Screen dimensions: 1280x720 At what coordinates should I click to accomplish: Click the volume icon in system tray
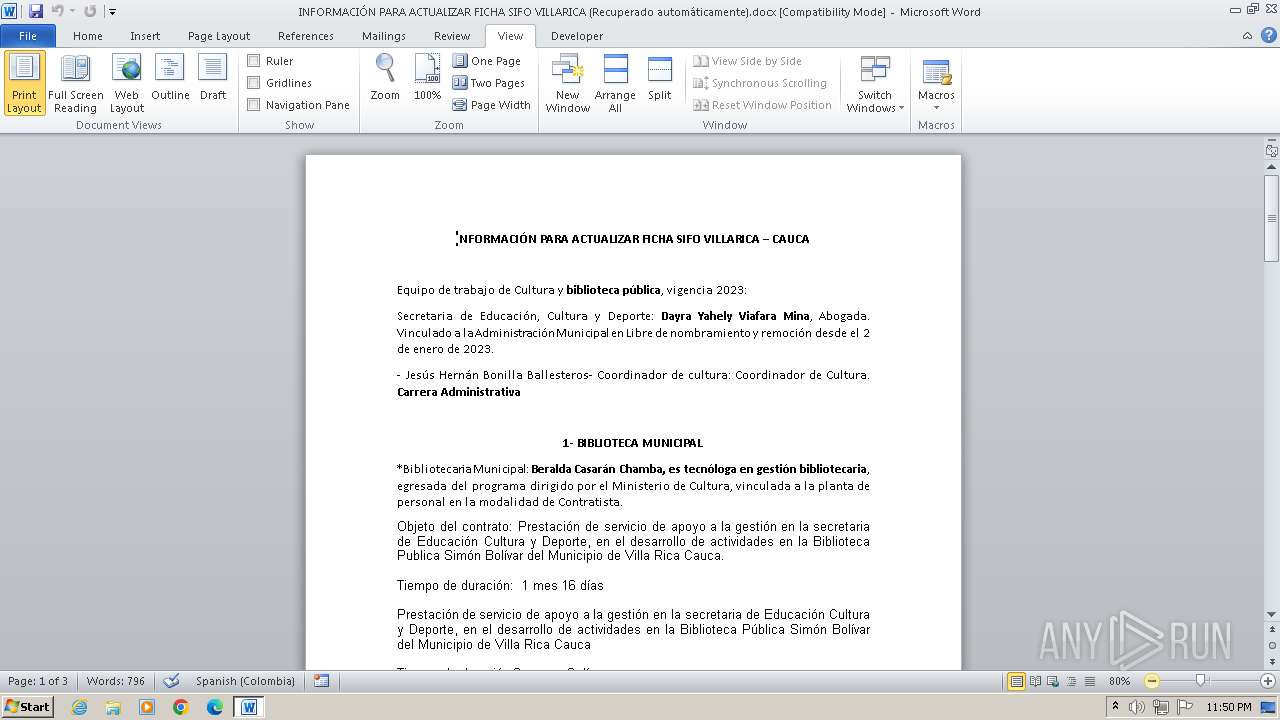[x=1137, y=707]
